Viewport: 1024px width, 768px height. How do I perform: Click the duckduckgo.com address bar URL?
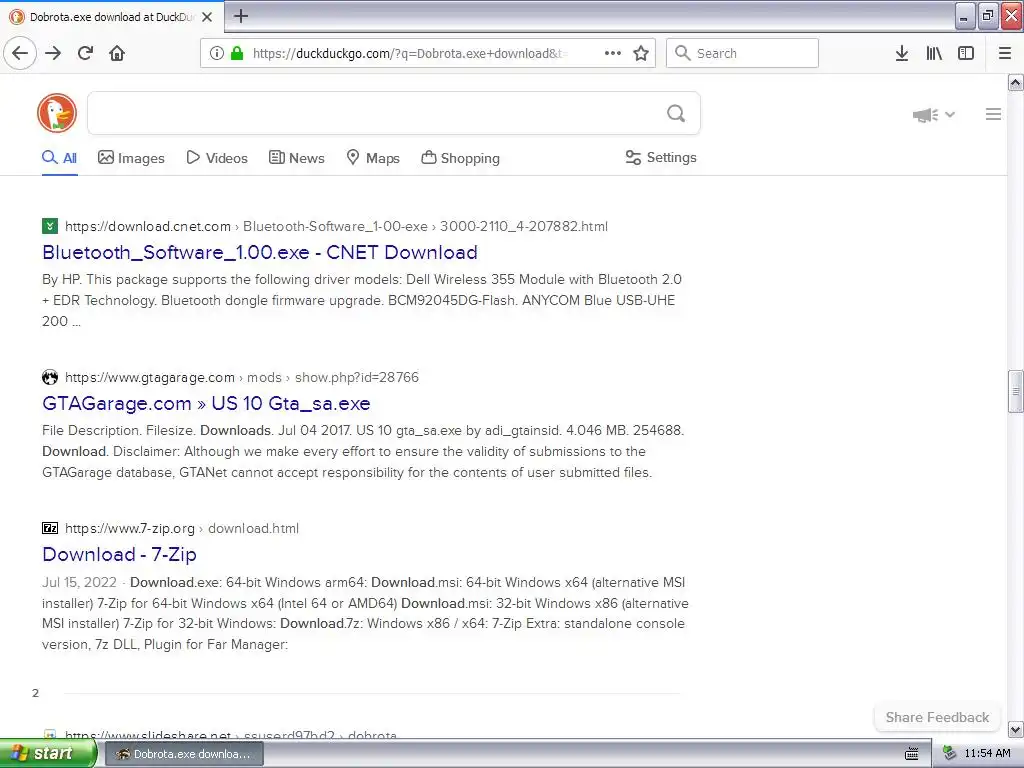[410, 53]
